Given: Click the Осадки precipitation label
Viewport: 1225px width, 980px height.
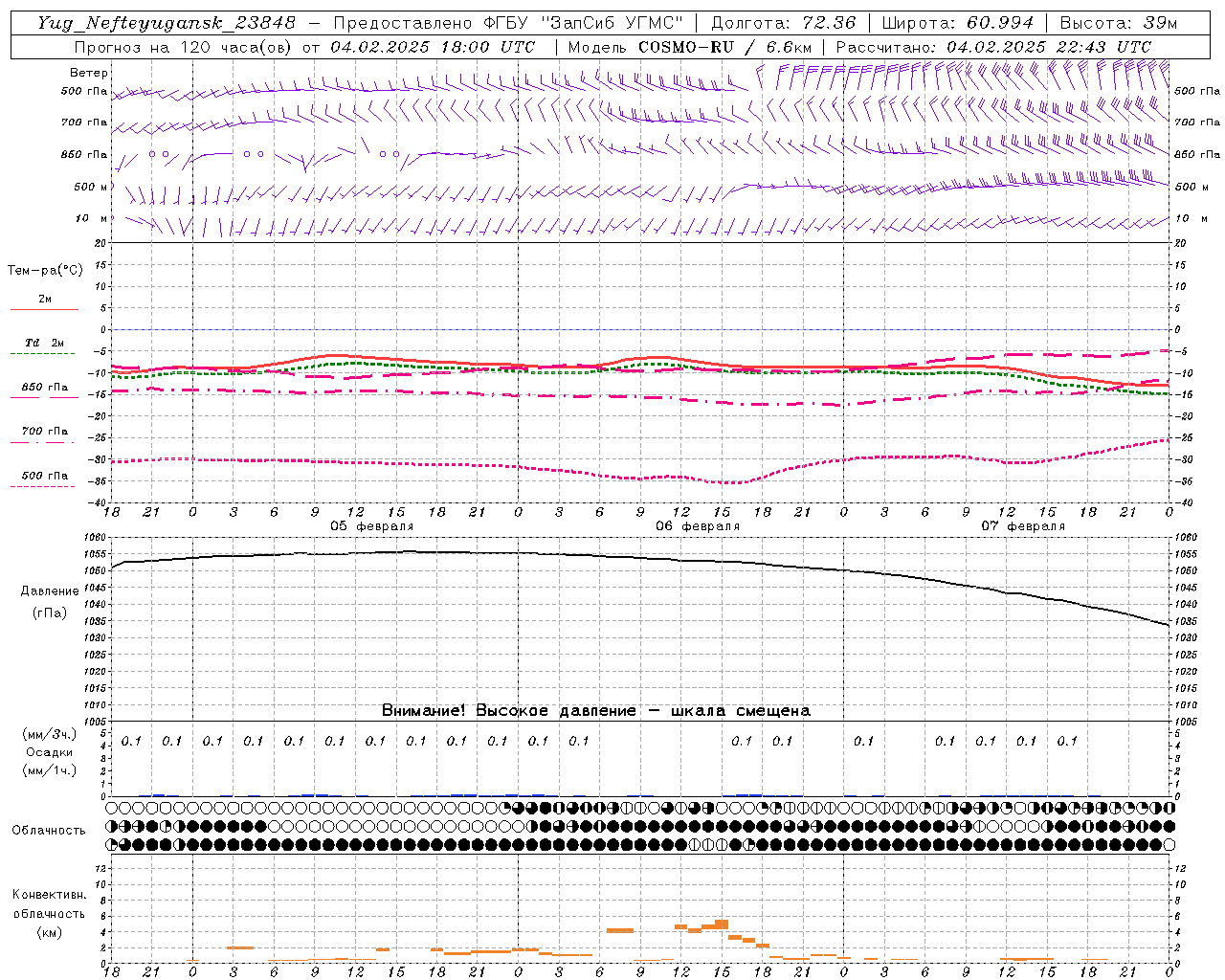Looking at the screenshot, I should [x=50, y=752].
